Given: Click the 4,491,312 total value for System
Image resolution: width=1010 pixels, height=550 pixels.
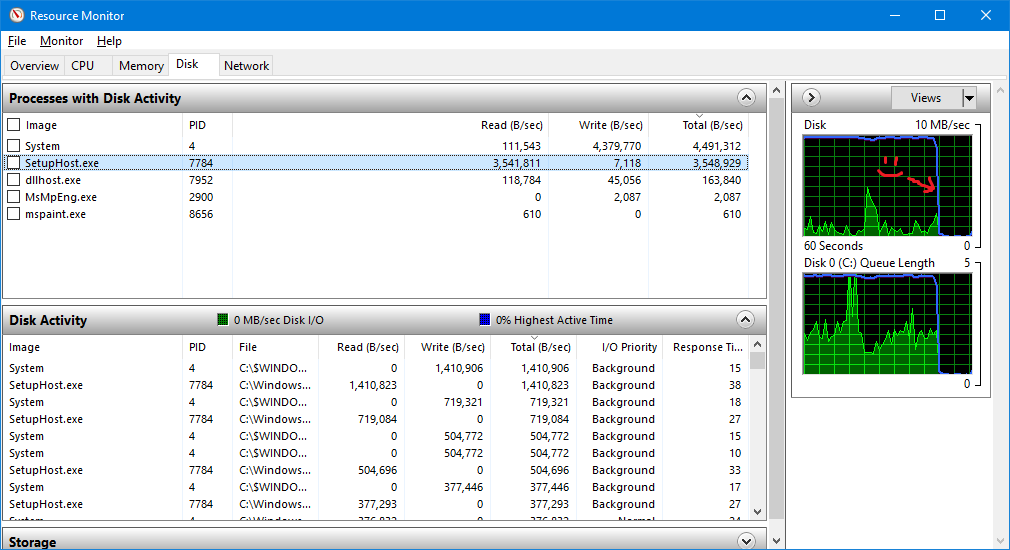Looking at the screenshot, I should pyautogui.click(x=717, y=146).
